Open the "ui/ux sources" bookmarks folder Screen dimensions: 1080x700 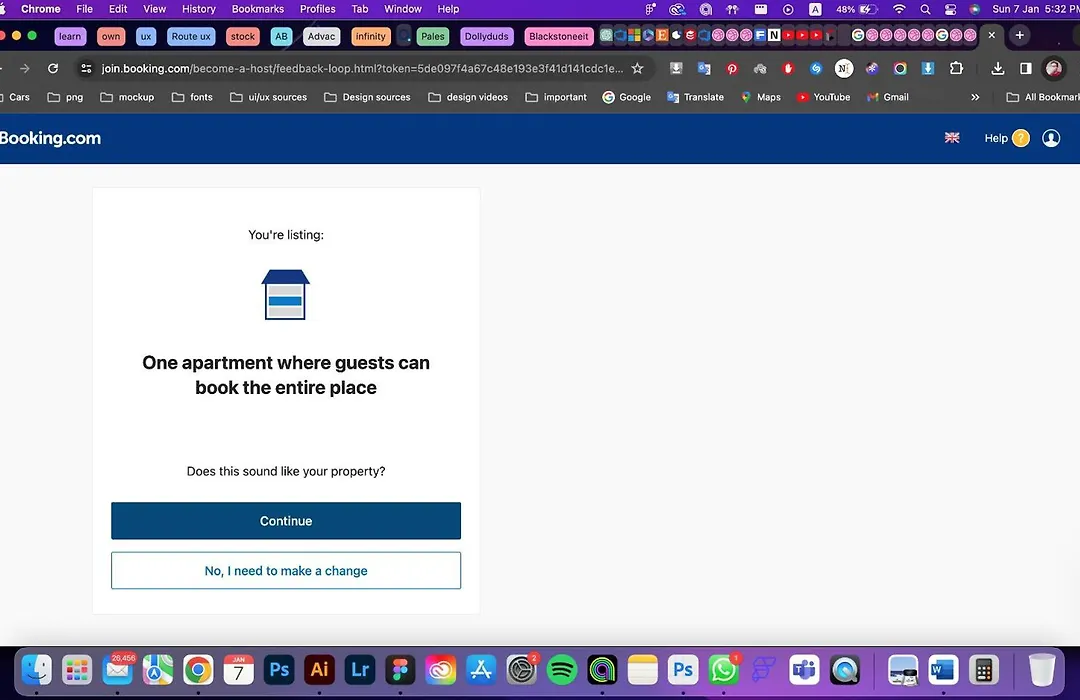[269, 97]
